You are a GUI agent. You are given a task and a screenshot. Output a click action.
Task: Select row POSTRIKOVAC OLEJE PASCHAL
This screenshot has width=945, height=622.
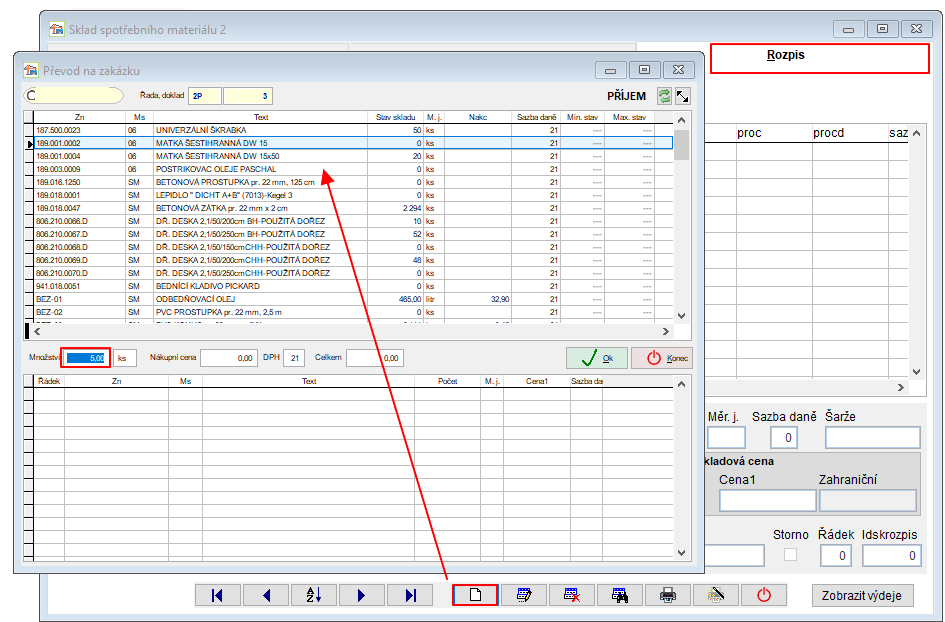click(x=353, y=169)
